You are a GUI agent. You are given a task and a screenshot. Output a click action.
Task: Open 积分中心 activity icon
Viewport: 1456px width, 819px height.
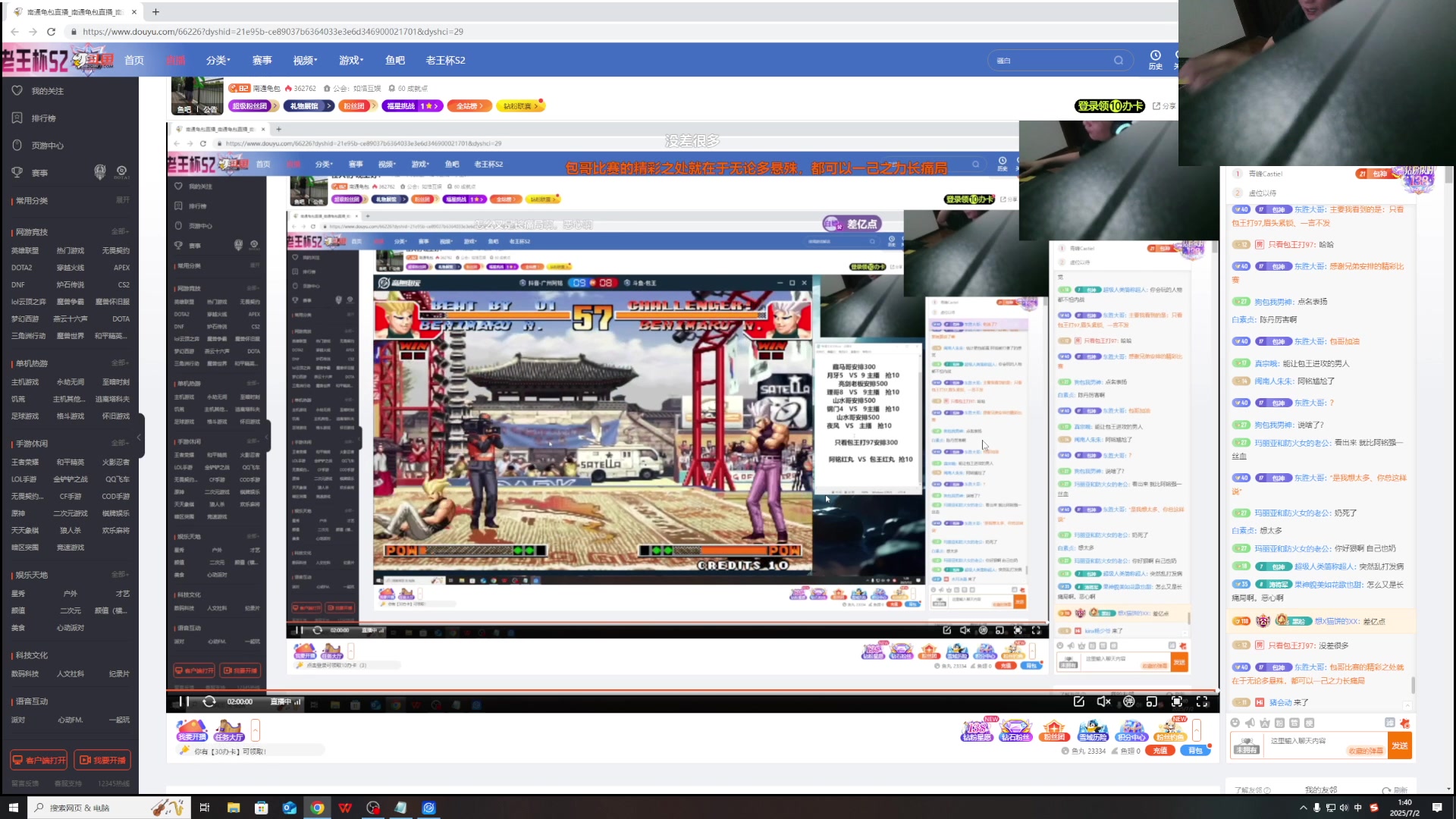point(1131,730)
